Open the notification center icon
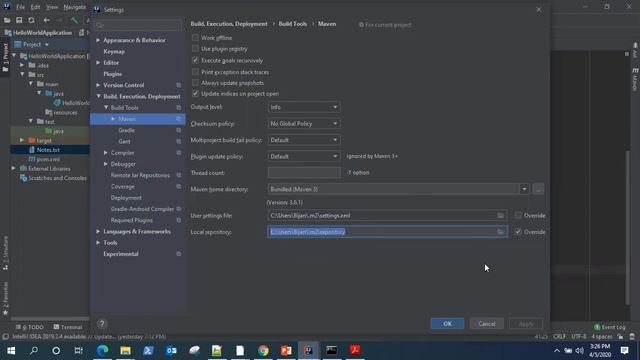Image resolution: width=640 pixels, height=360 pixels. (x=624, y=350)
